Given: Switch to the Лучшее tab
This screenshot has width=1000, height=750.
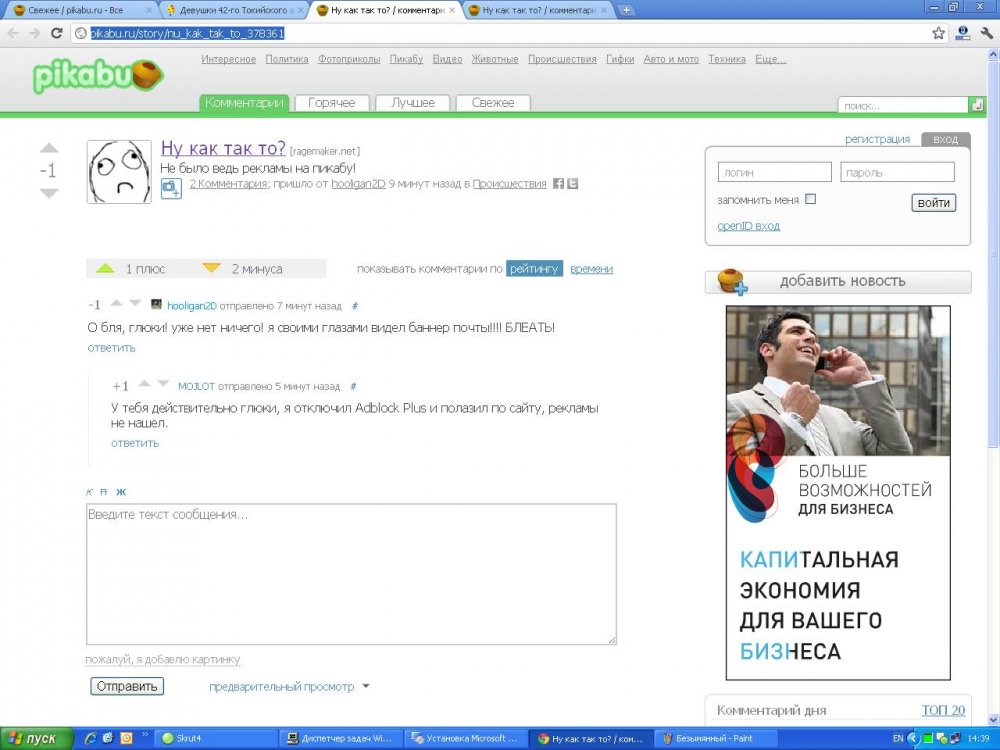Looking at the screenshot, I should click(413, 103).
